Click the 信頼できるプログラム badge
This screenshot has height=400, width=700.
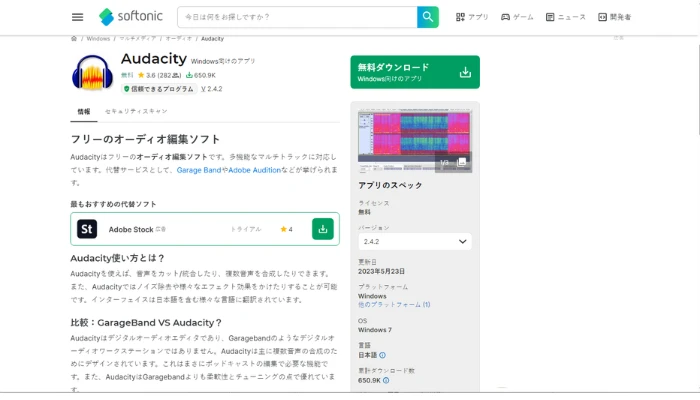click(x=159, y=89)
